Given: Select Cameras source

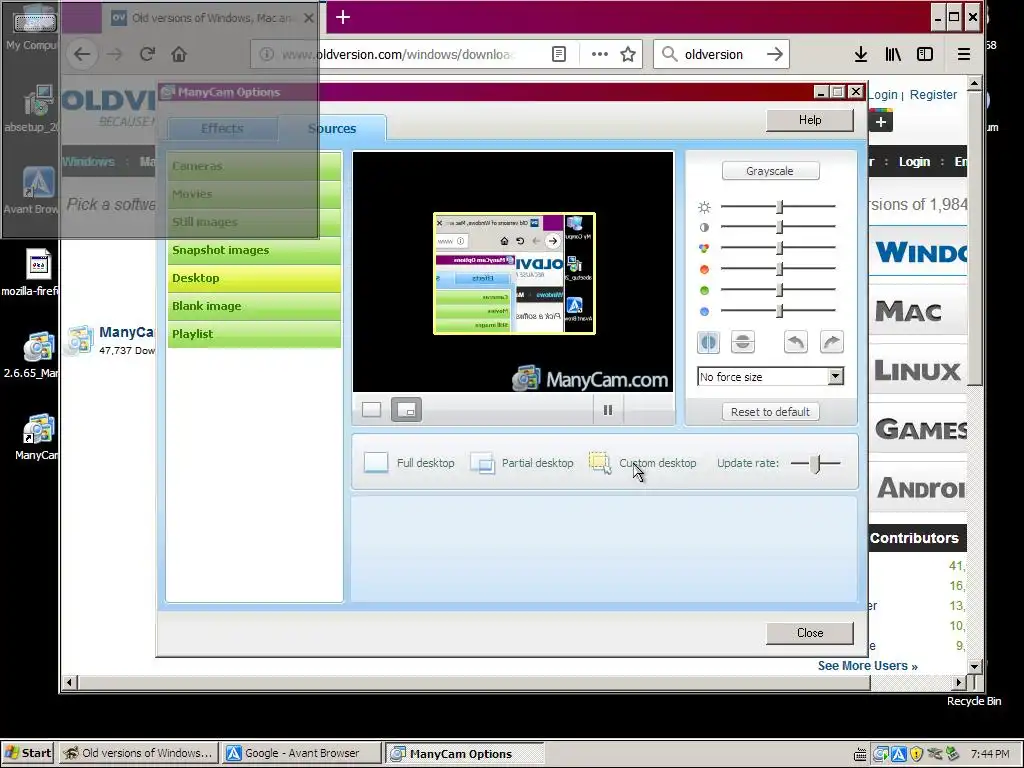Looking at the screenshot, I should tap(254, 167).
